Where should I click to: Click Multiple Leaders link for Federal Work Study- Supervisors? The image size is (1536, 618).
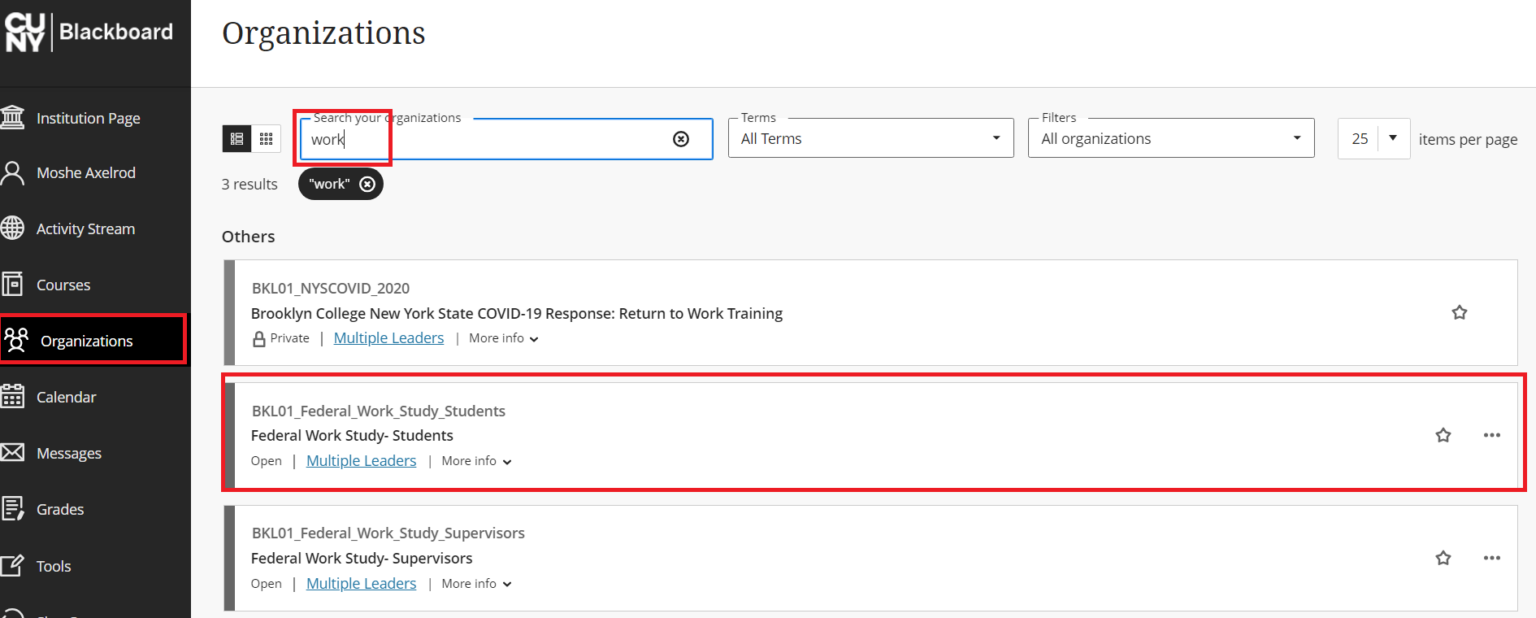(x=361, y=583)
